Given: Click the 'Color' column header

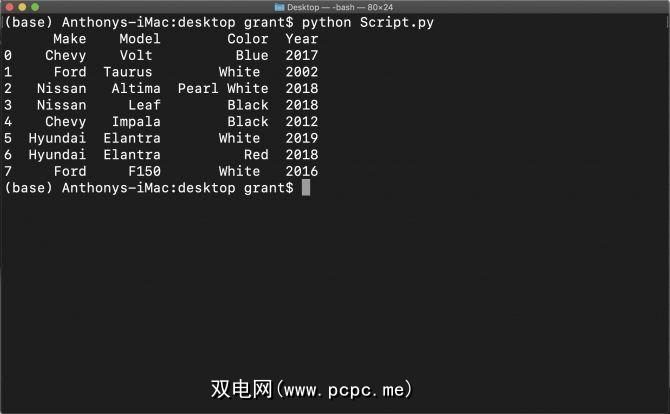Looking at the screenshot, I should (248, 39).
